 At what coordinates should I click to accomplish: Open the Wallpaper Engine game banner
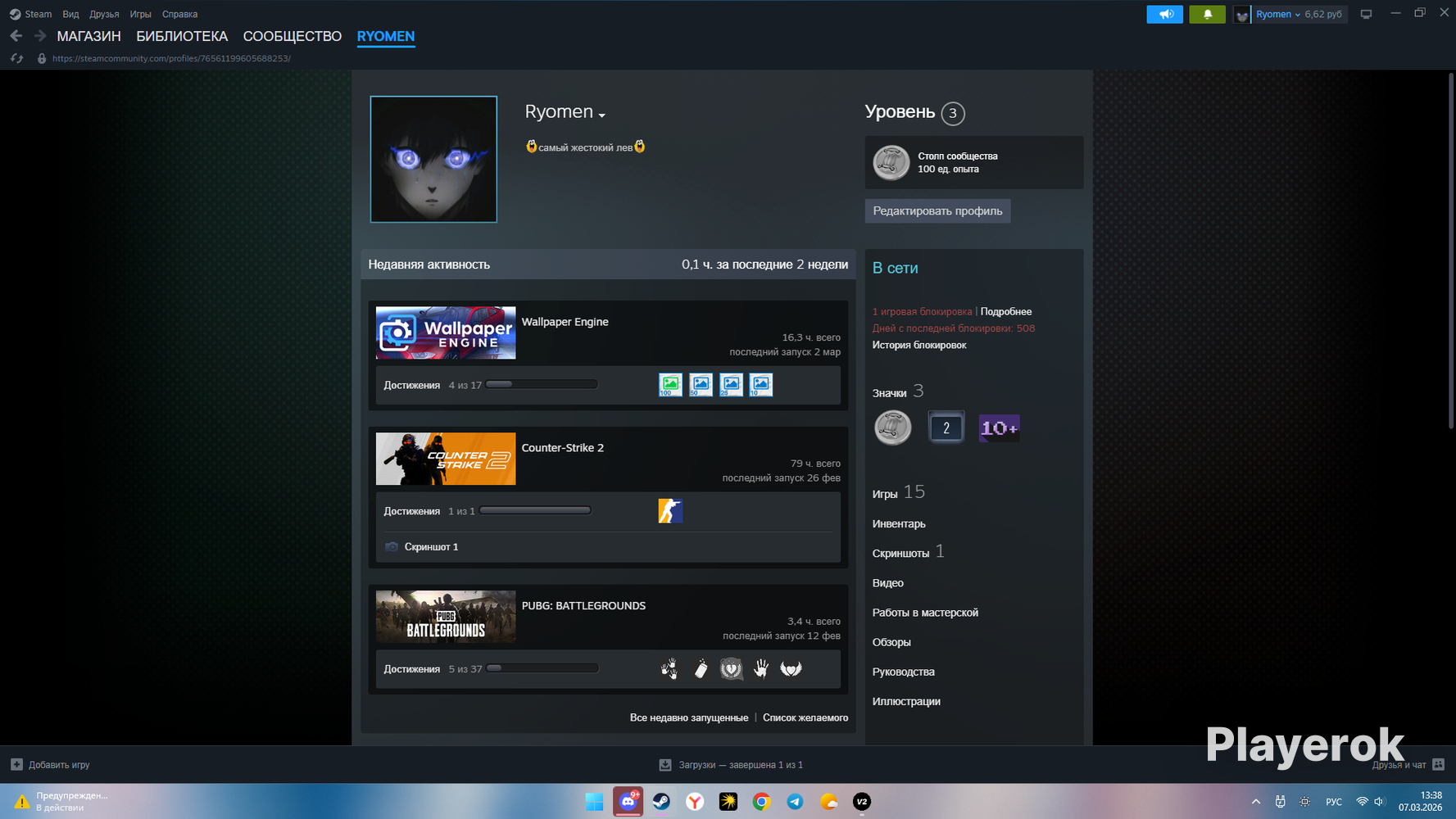[x=446, y=333]
